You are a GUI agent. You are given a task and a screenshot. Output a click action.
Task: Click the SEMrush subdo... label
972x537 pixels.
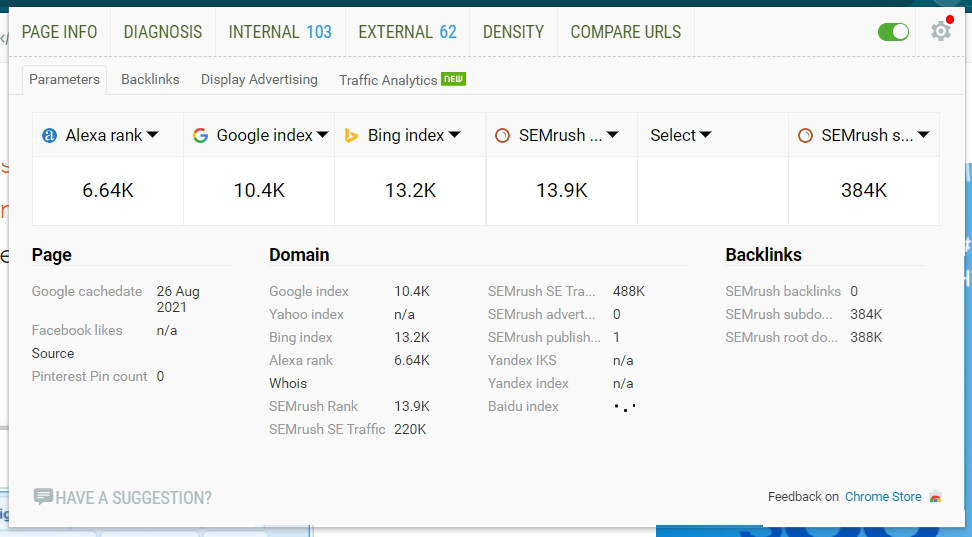coord(779,314)
